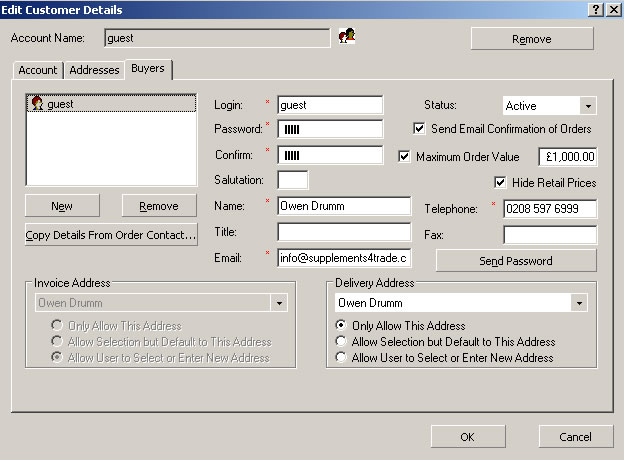Disable Hide Retail Prices checkbox
Viewport: 624px width, 460px height.
pos(501,183)
